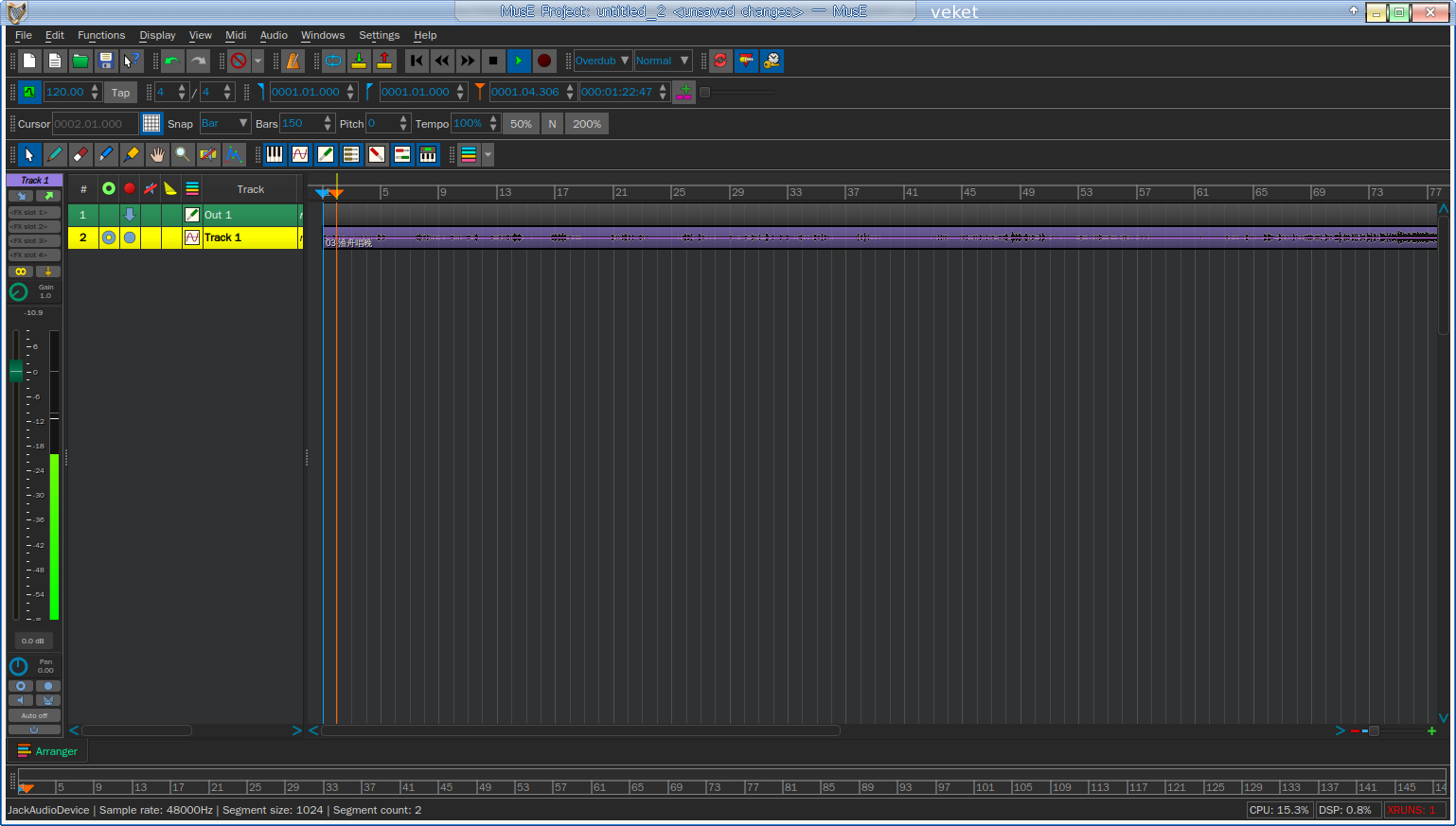
Task: Select the blue cut/split tool
Action: coord(106,154)
